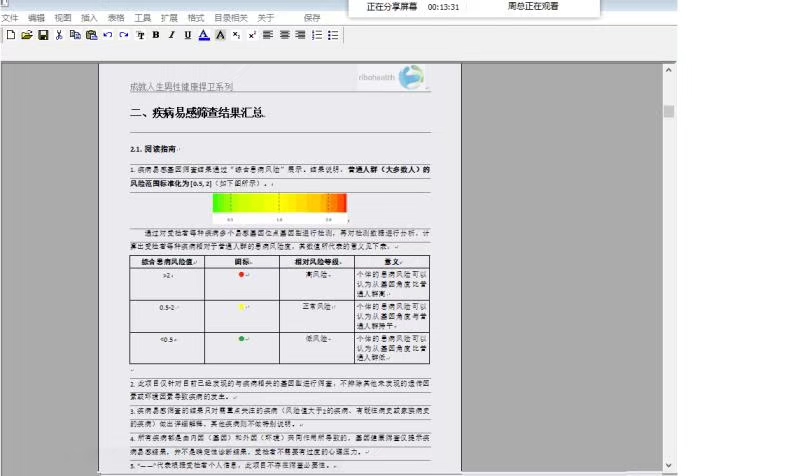Click the Open folder icon
The height and width of the screenshot is (476, 800).
point(27,35)
